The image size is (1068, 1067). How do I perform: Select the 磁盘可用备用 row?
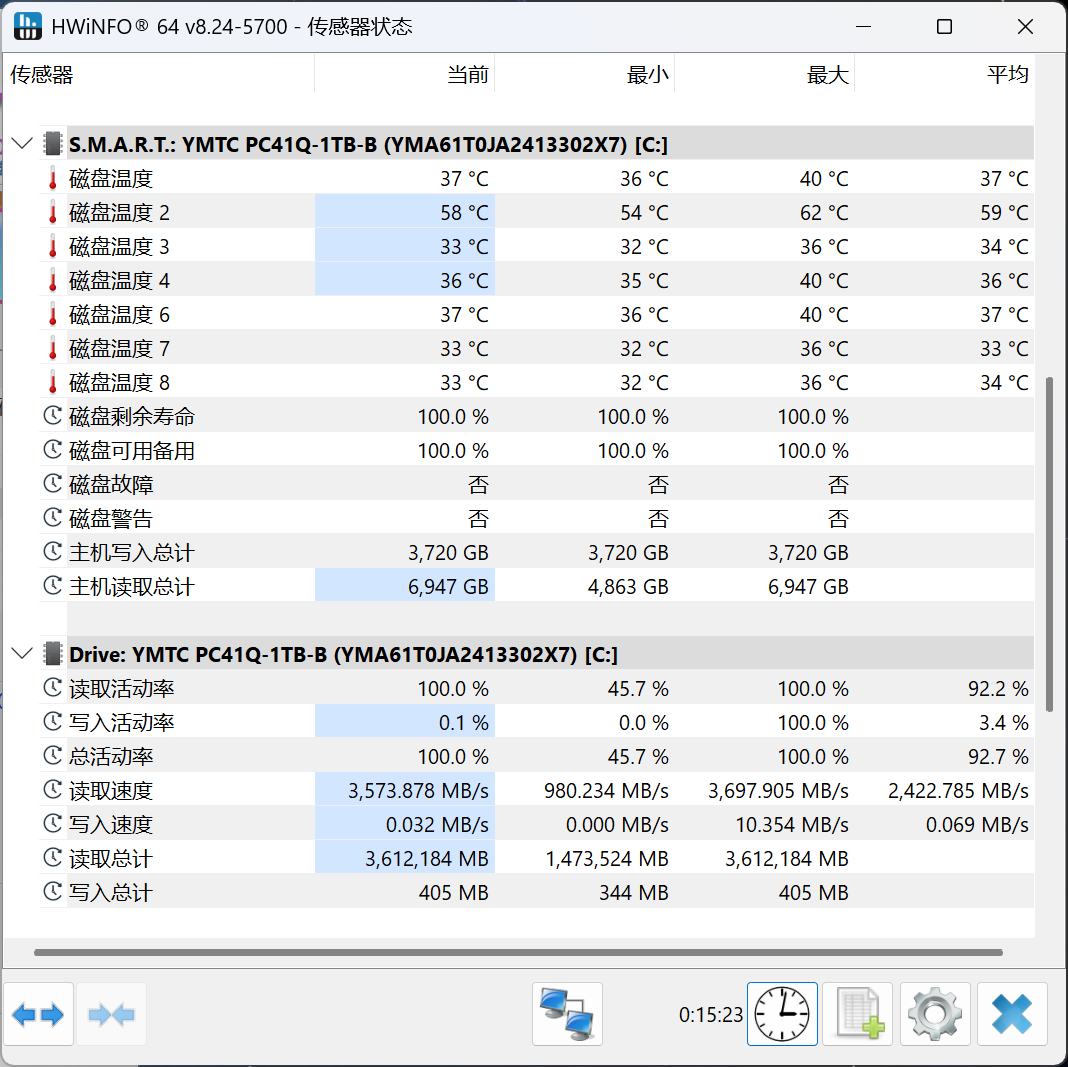(537, 450)
